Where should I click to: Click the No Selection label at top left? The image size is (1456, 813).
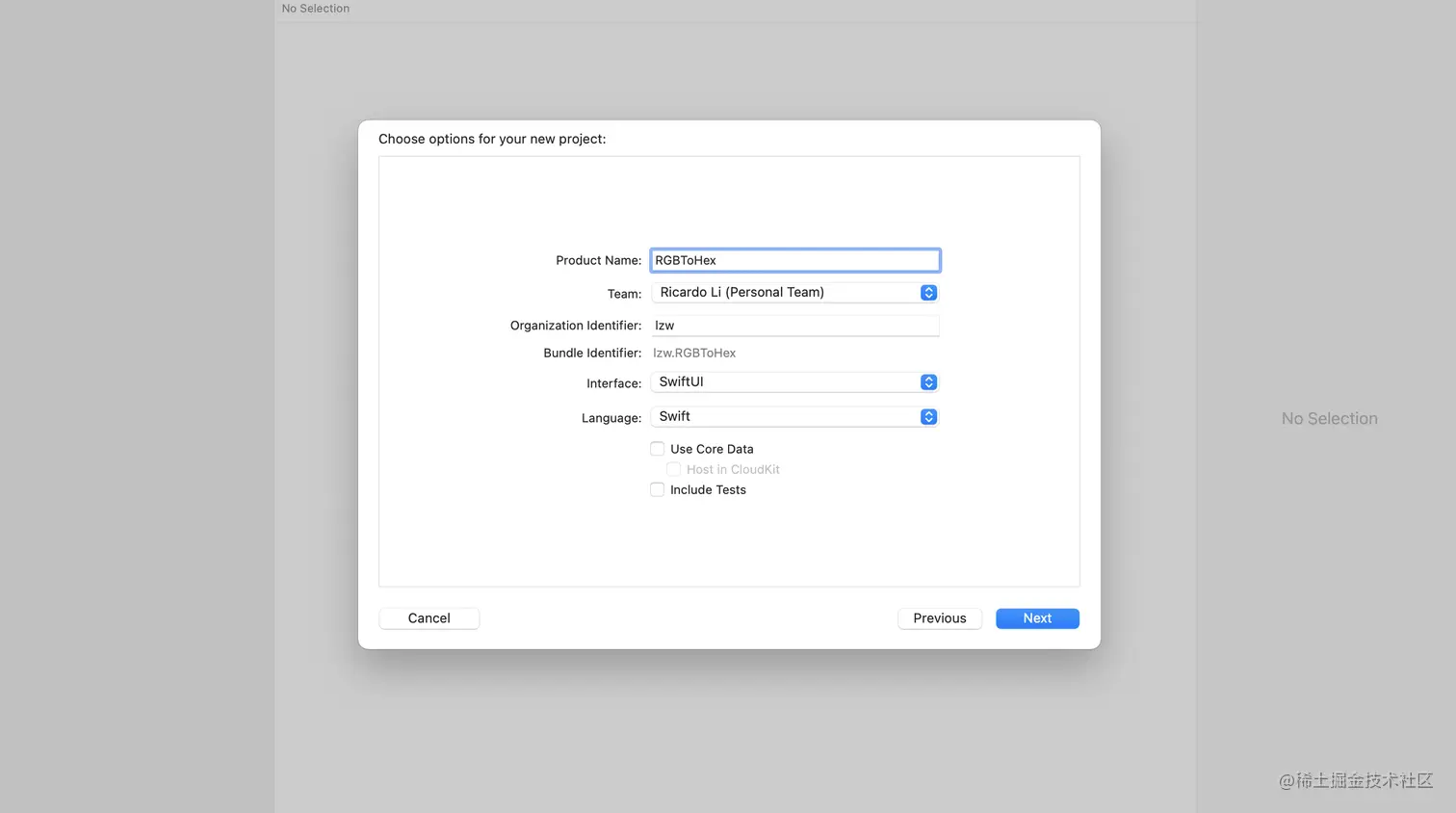coord(316,9)
